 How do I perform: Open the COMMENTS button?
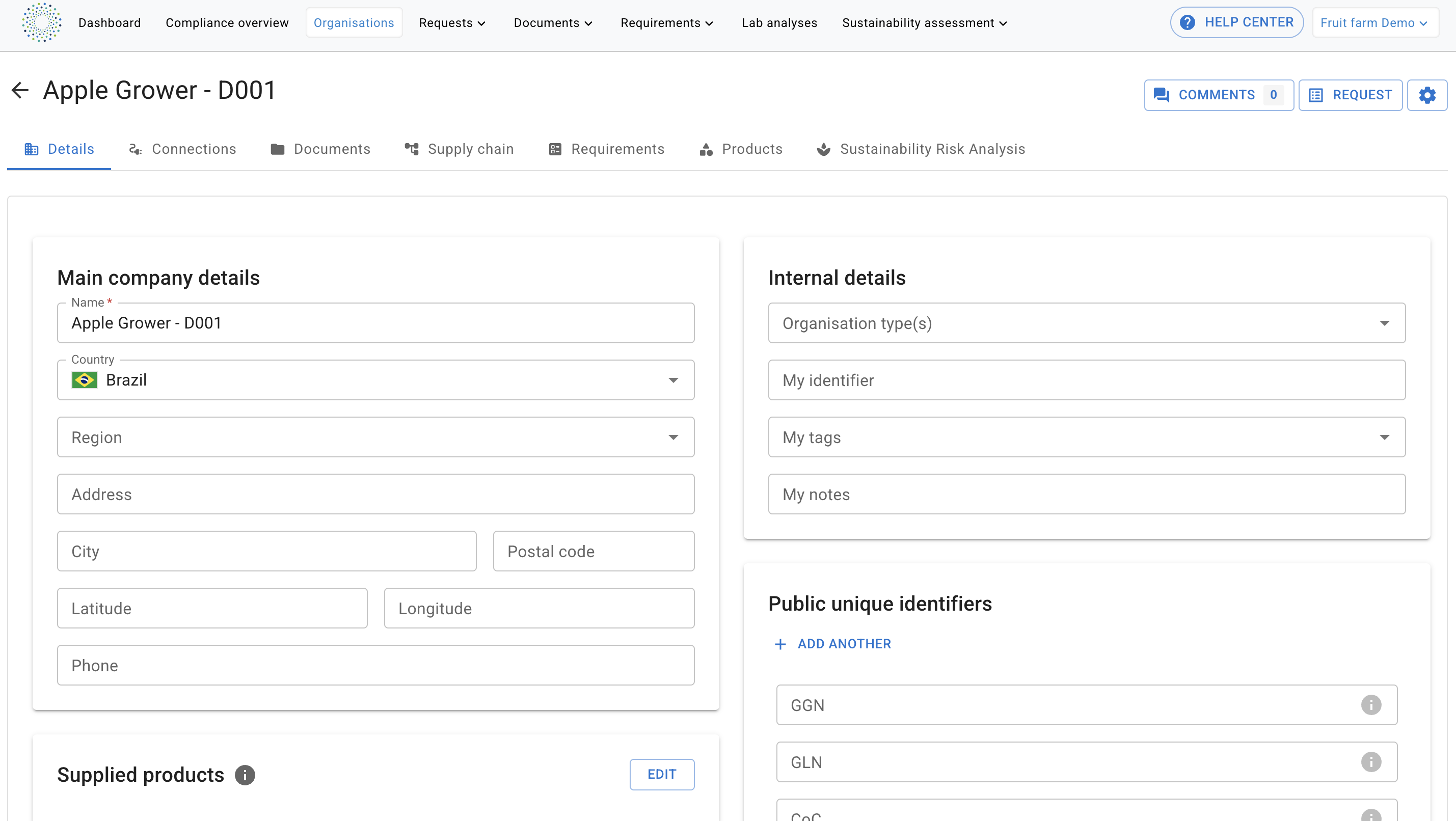(1219, 95)
